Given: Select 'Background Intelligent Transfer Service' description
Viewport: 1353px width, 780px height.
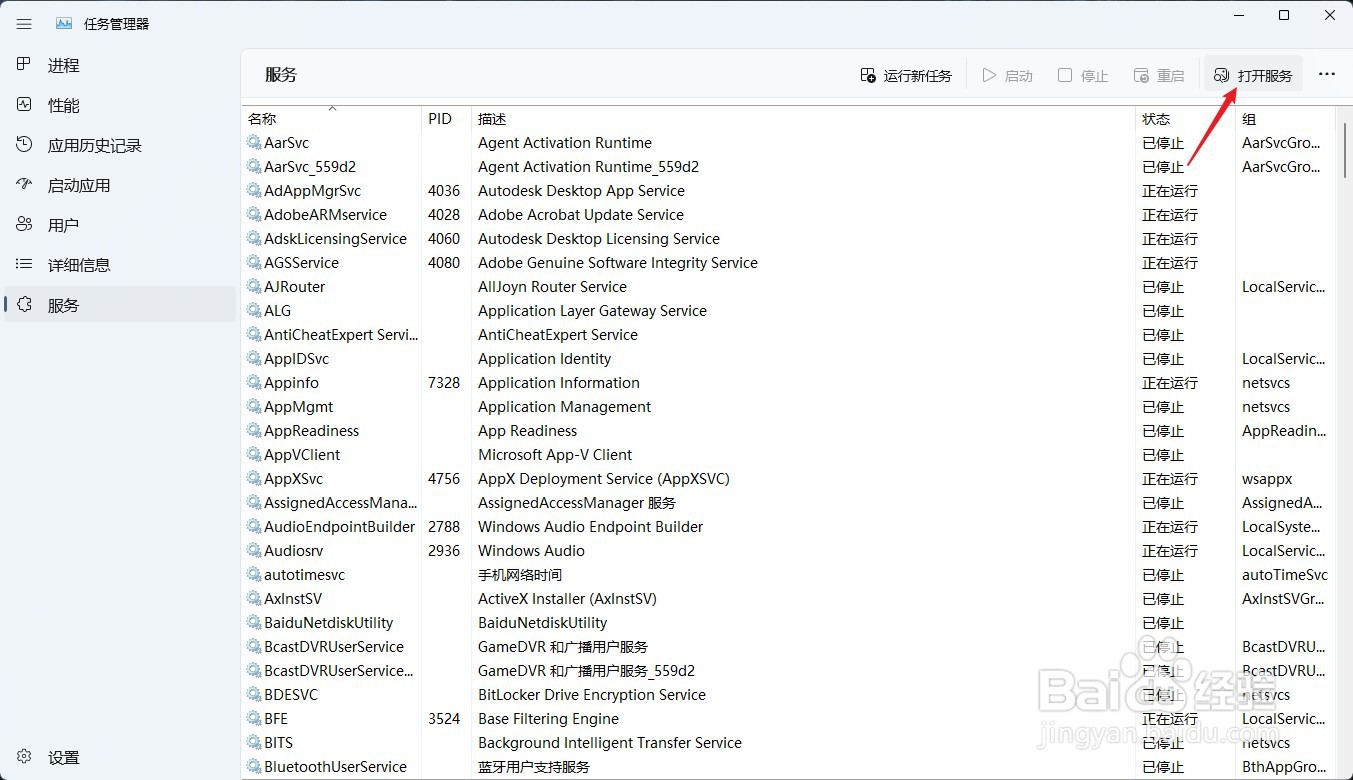Looking at the screenshot, I should point(610,743).
